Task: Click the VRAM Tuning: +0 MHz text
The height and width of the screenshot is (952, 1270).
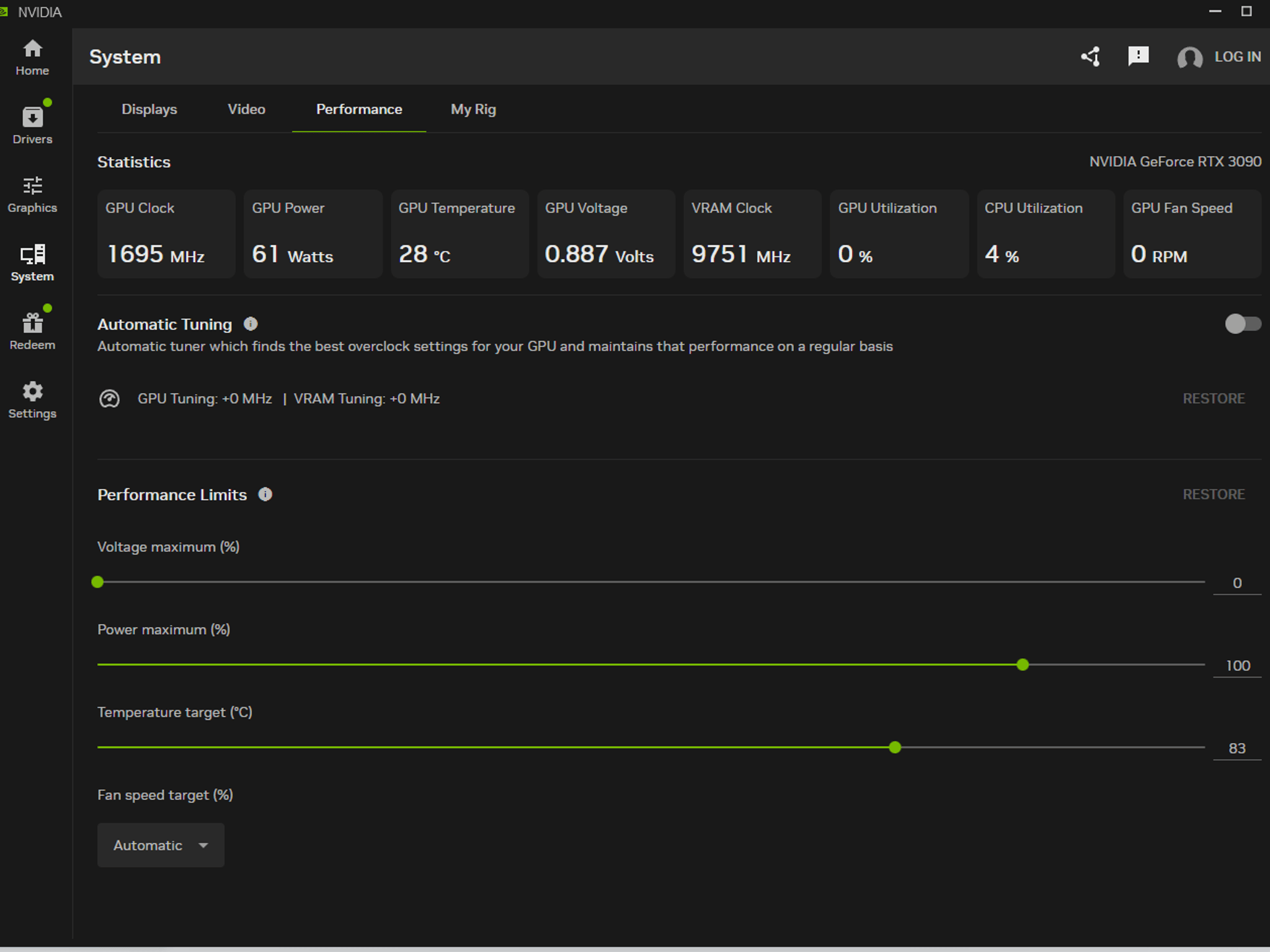Action: point(366,399)
